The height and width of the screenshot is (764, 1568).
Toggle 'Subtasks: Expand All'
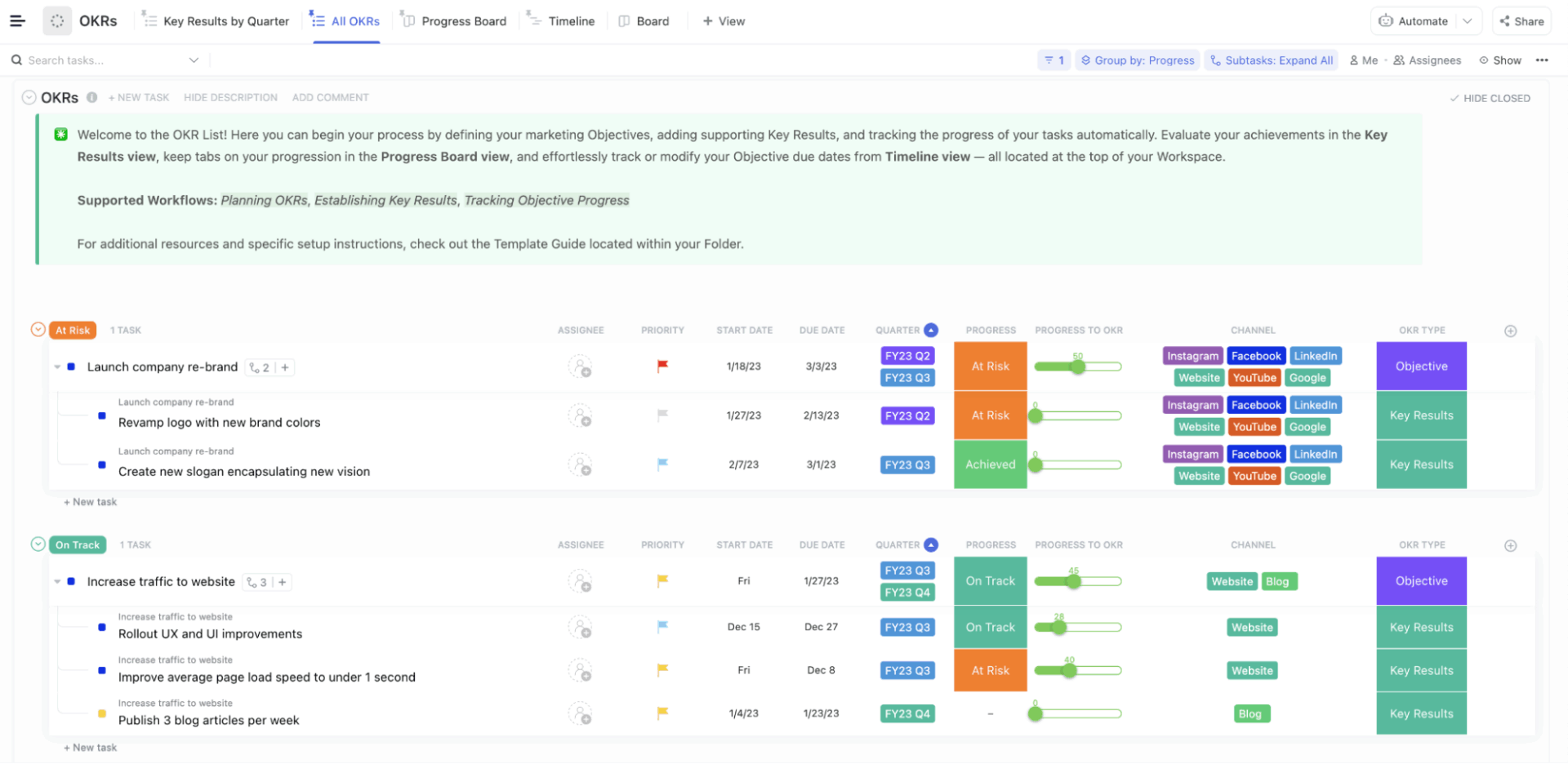[x=1271, y=60]
